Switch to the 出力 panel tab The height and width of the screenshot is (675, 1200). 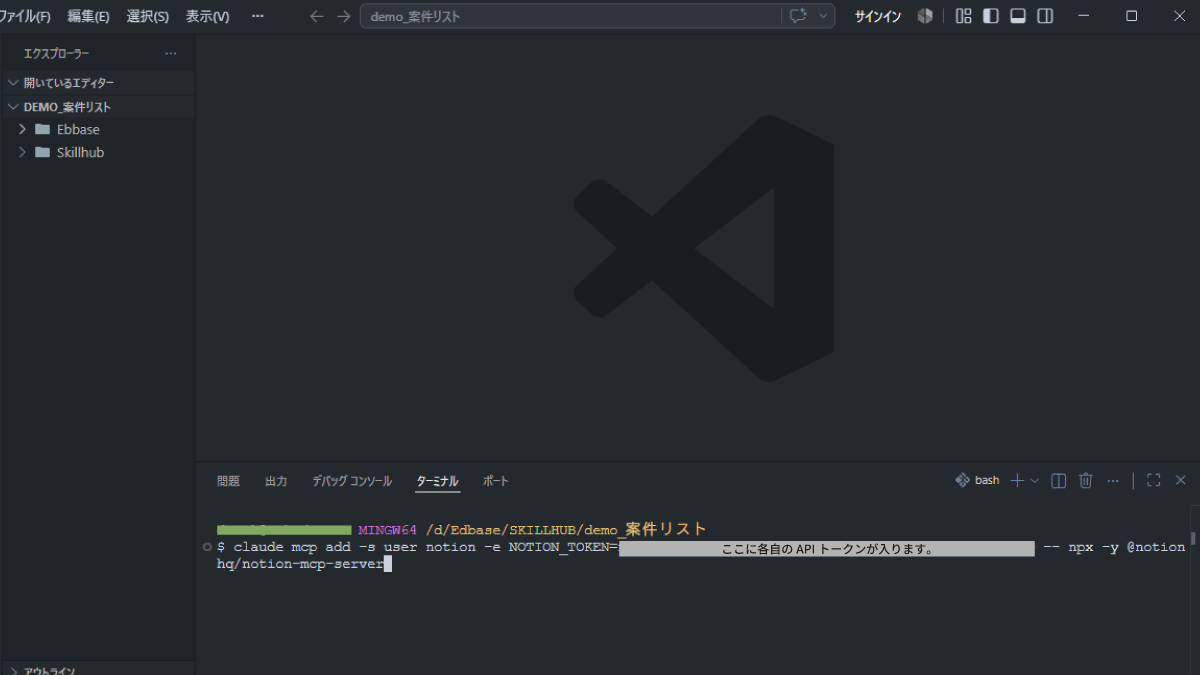276,481
